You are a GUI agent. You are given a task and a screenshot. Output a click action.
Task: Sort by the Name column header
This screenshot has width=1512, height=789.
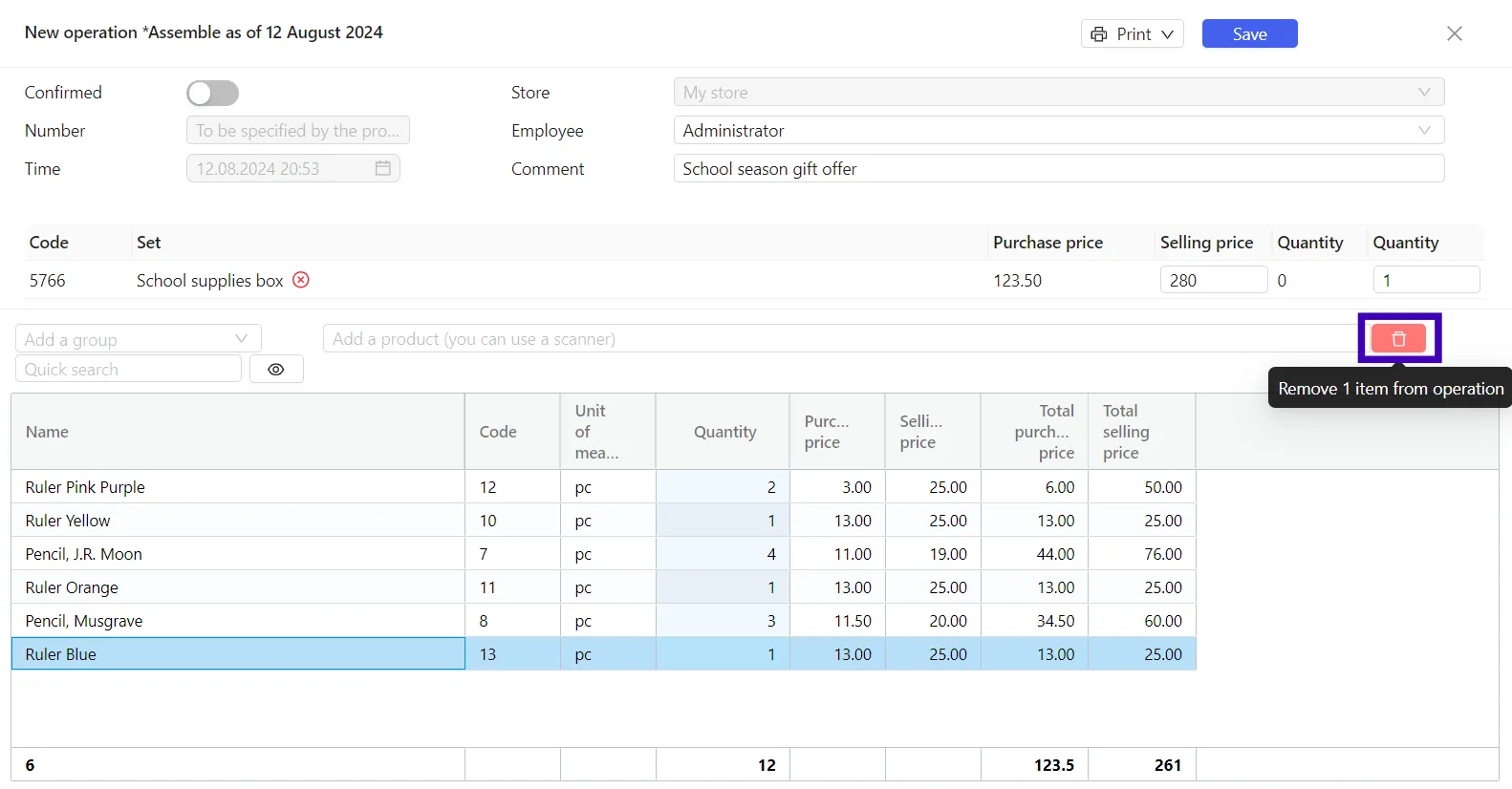tap(238, 432)
